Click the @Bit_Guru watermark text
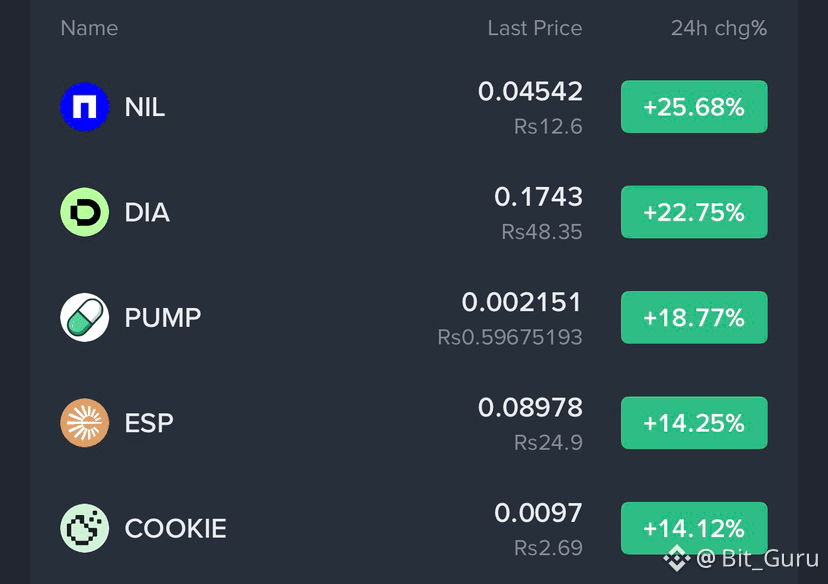 click(x=757, y=558)
